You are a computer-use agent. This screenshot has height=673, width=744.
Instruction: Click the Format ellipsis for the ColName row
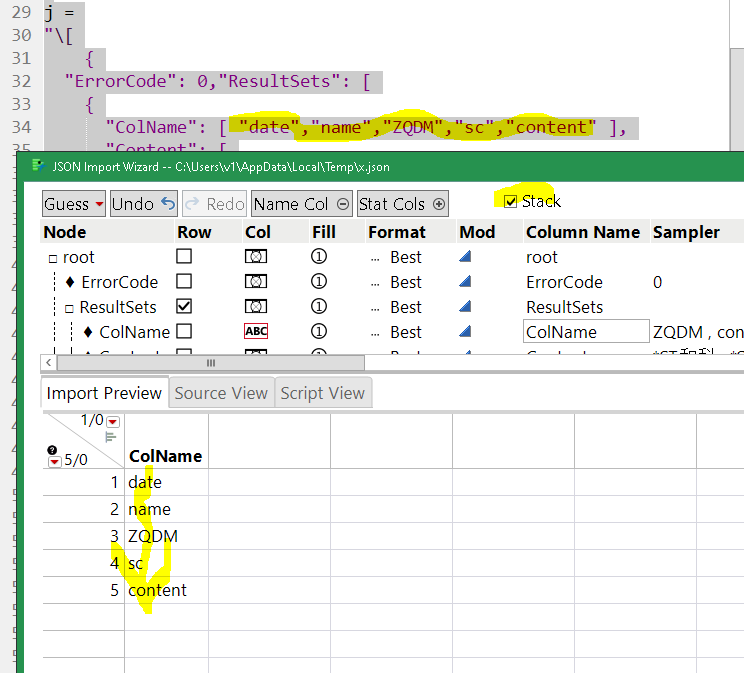[375, 332]
